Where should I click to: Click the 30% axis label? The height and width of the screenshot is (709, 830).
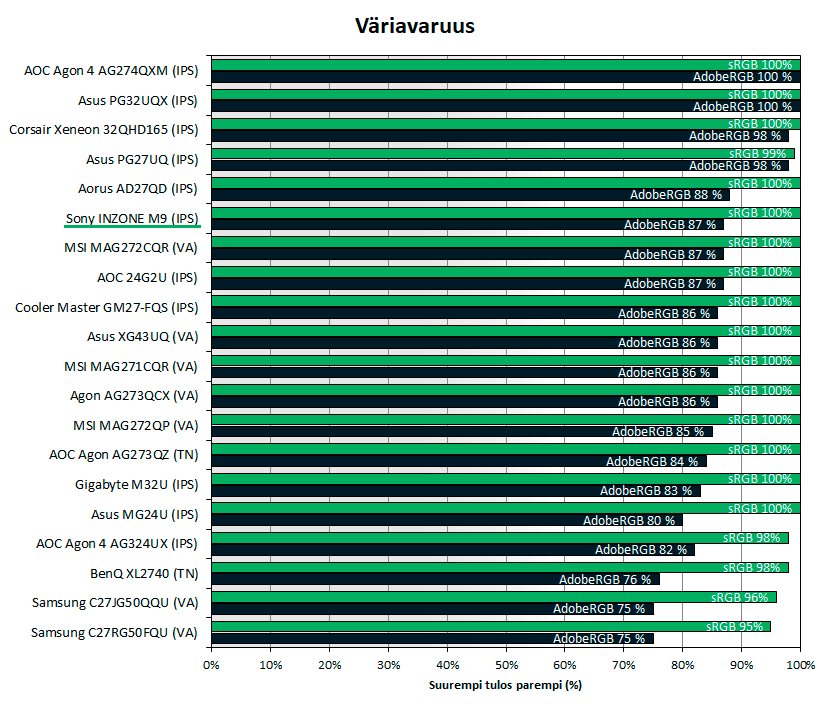(389, 665)
